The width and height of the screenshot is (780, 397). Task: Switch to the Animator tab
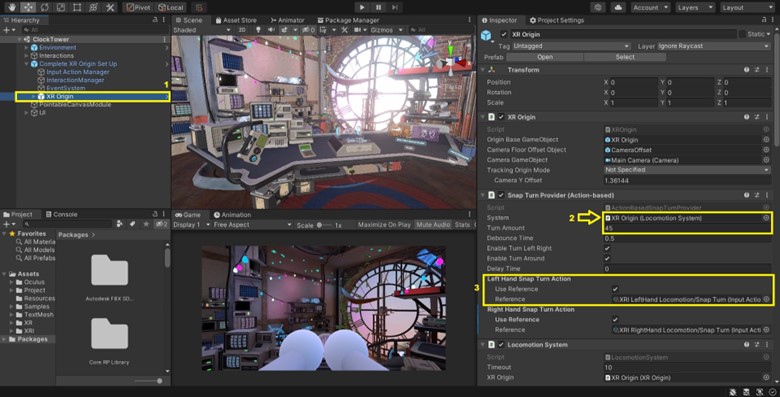(x=287, y=20)
